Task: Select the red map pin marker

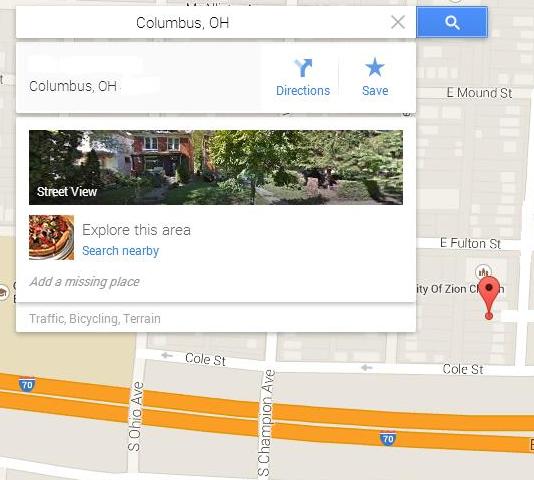Action: click(489, 298)
